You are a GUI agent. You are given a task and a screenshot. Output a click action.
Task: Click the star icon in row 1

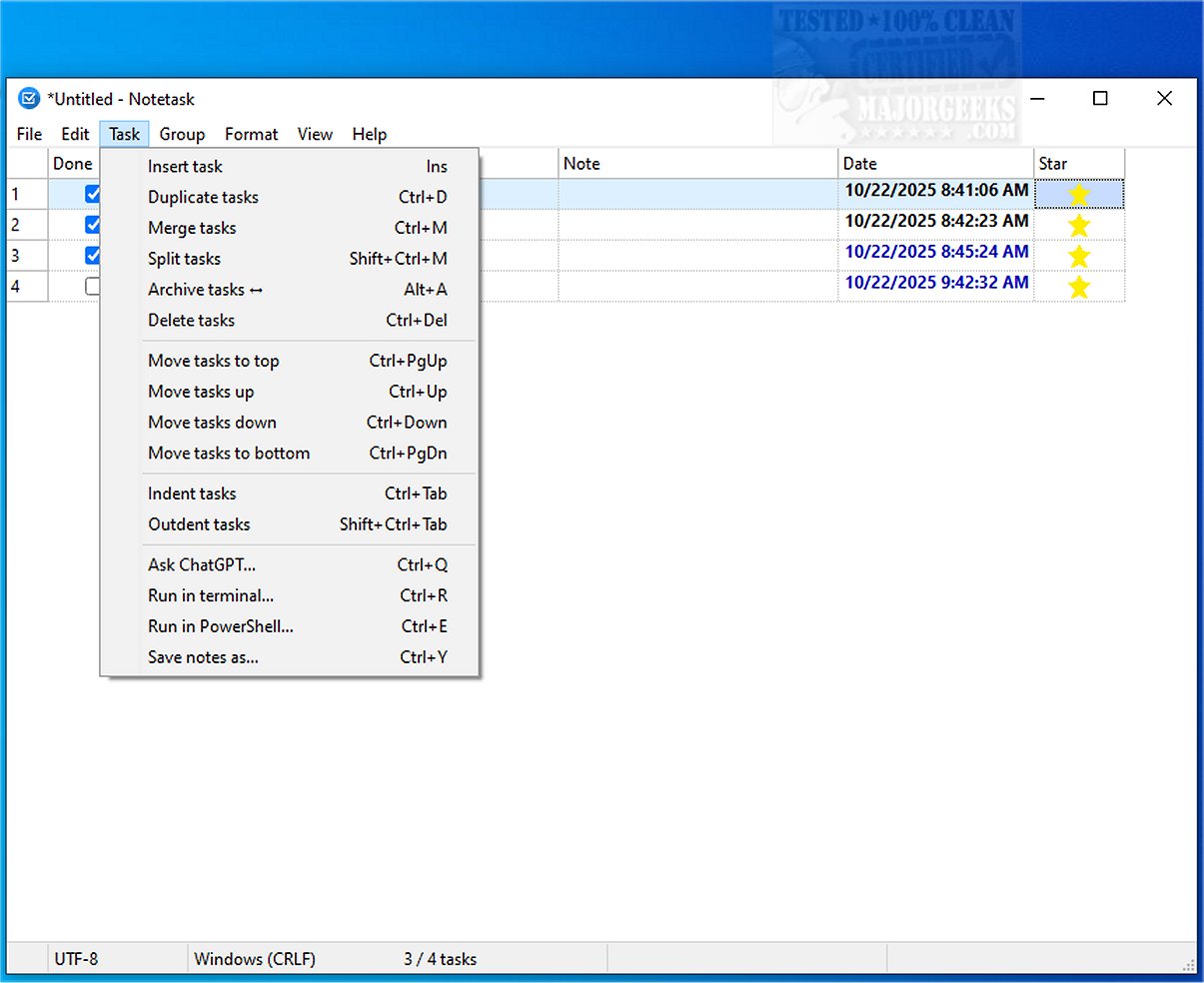pyautogui.click(x=1078, y=195)
